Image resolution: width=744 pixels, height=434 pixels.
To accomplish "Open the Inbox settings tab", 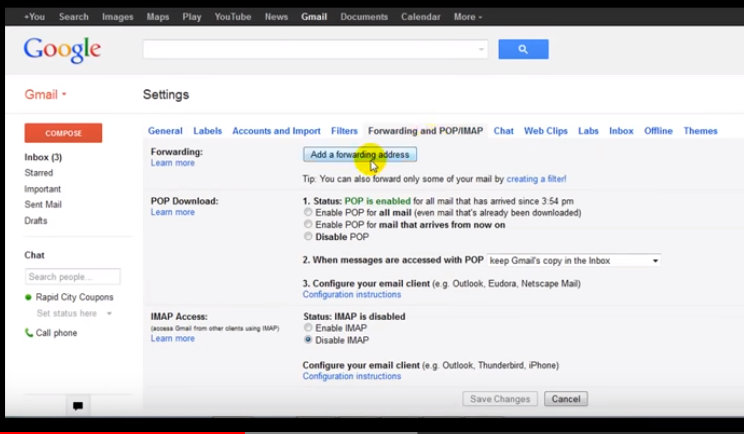I will click(x=621, y=131).
